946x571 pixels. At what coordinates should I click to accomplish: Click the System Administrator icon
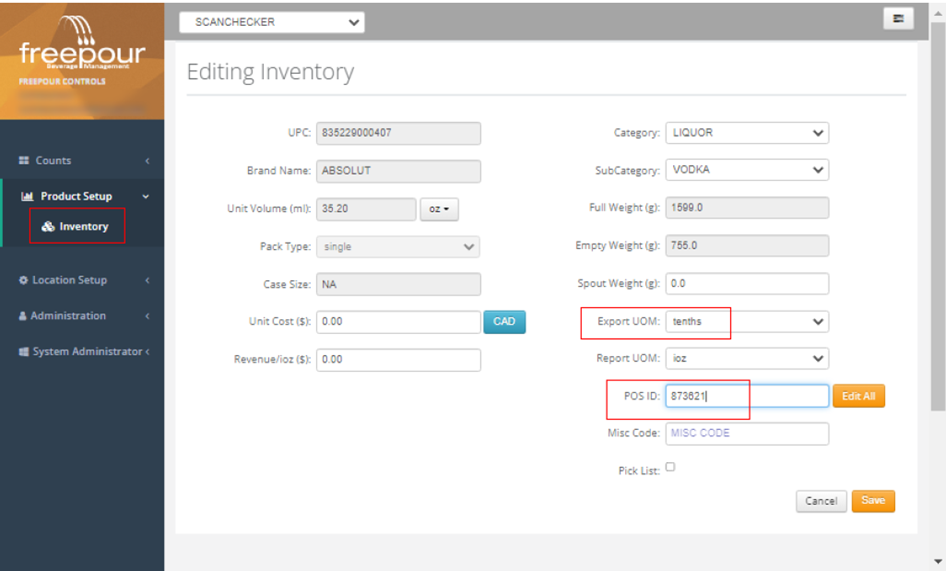[24, 351]
